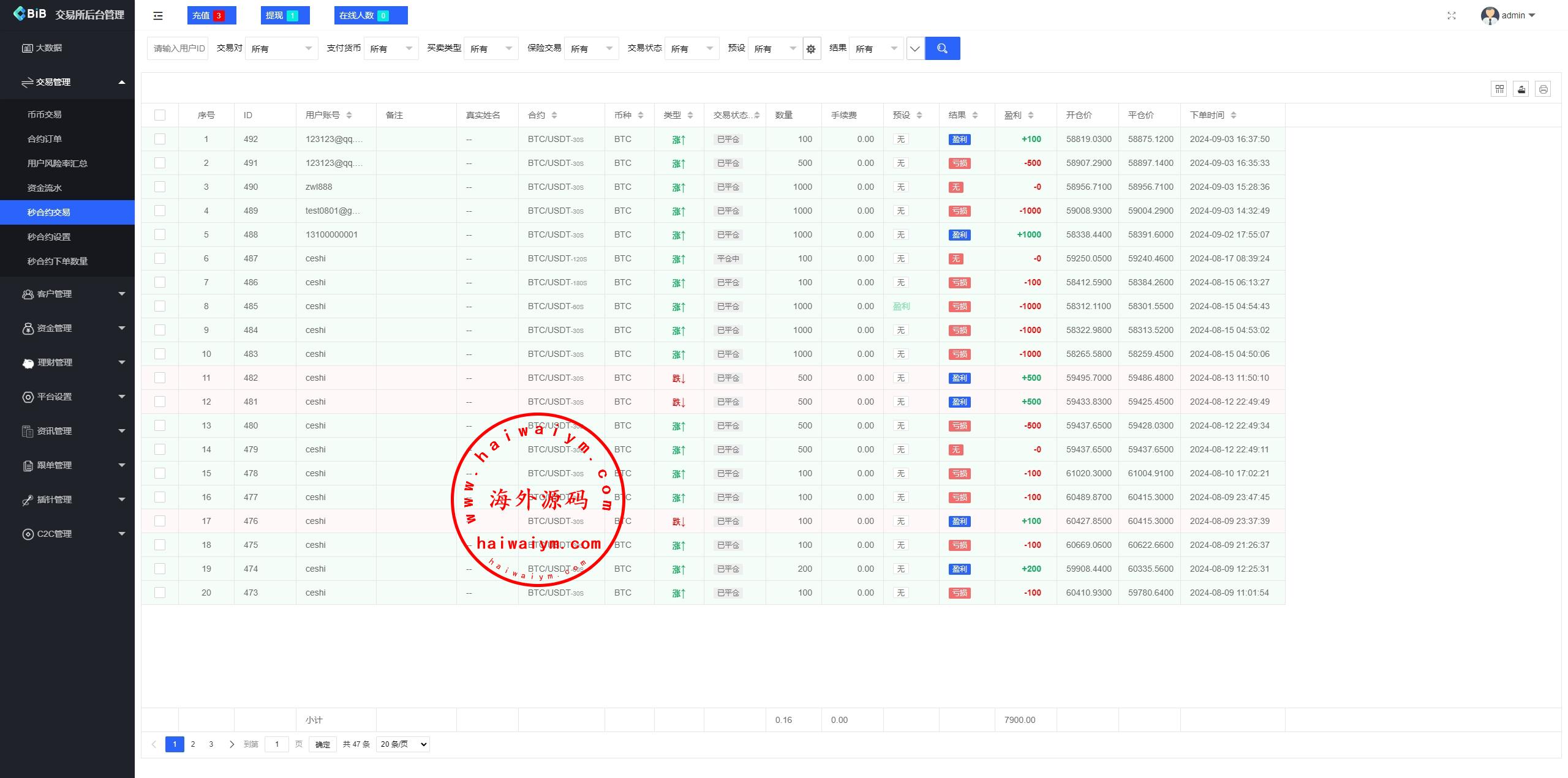
Task: Open the 秒合约设置 menu item
Action: tap(49, 237)
